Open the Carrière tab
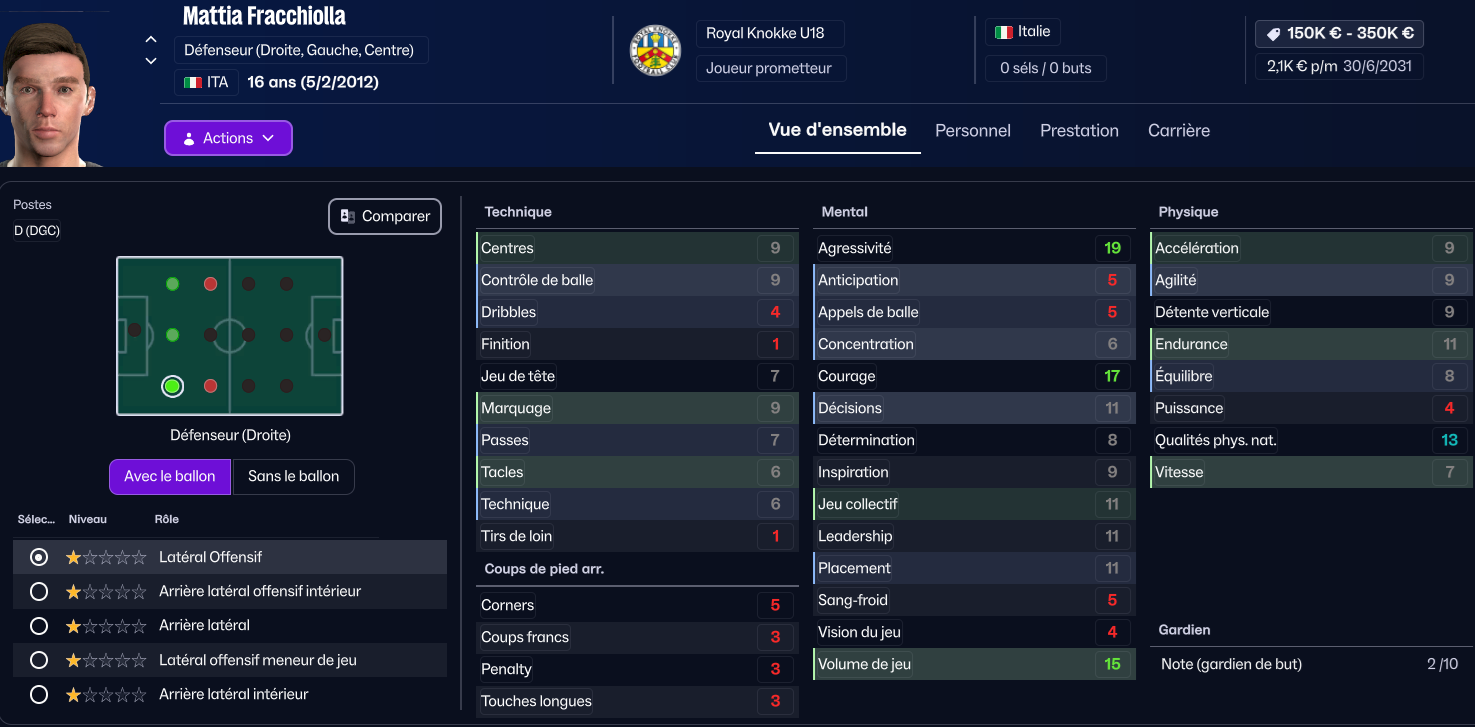This screenshot has width=1475, height=727. coord(1178,131)
